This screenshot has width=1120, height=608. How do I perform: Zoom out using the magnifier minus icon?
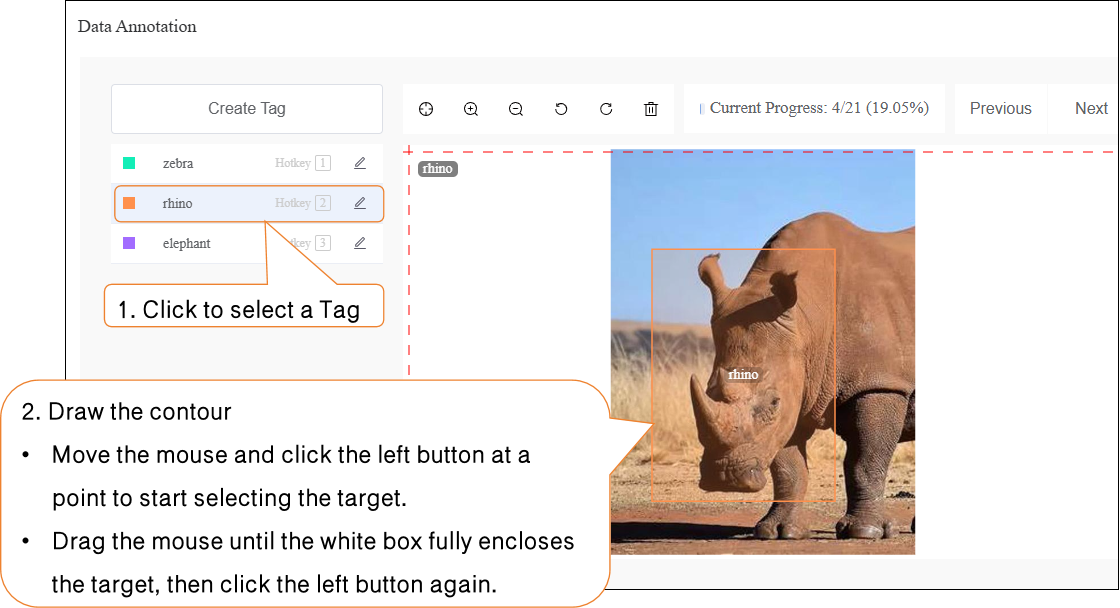[x=516, y=109]
